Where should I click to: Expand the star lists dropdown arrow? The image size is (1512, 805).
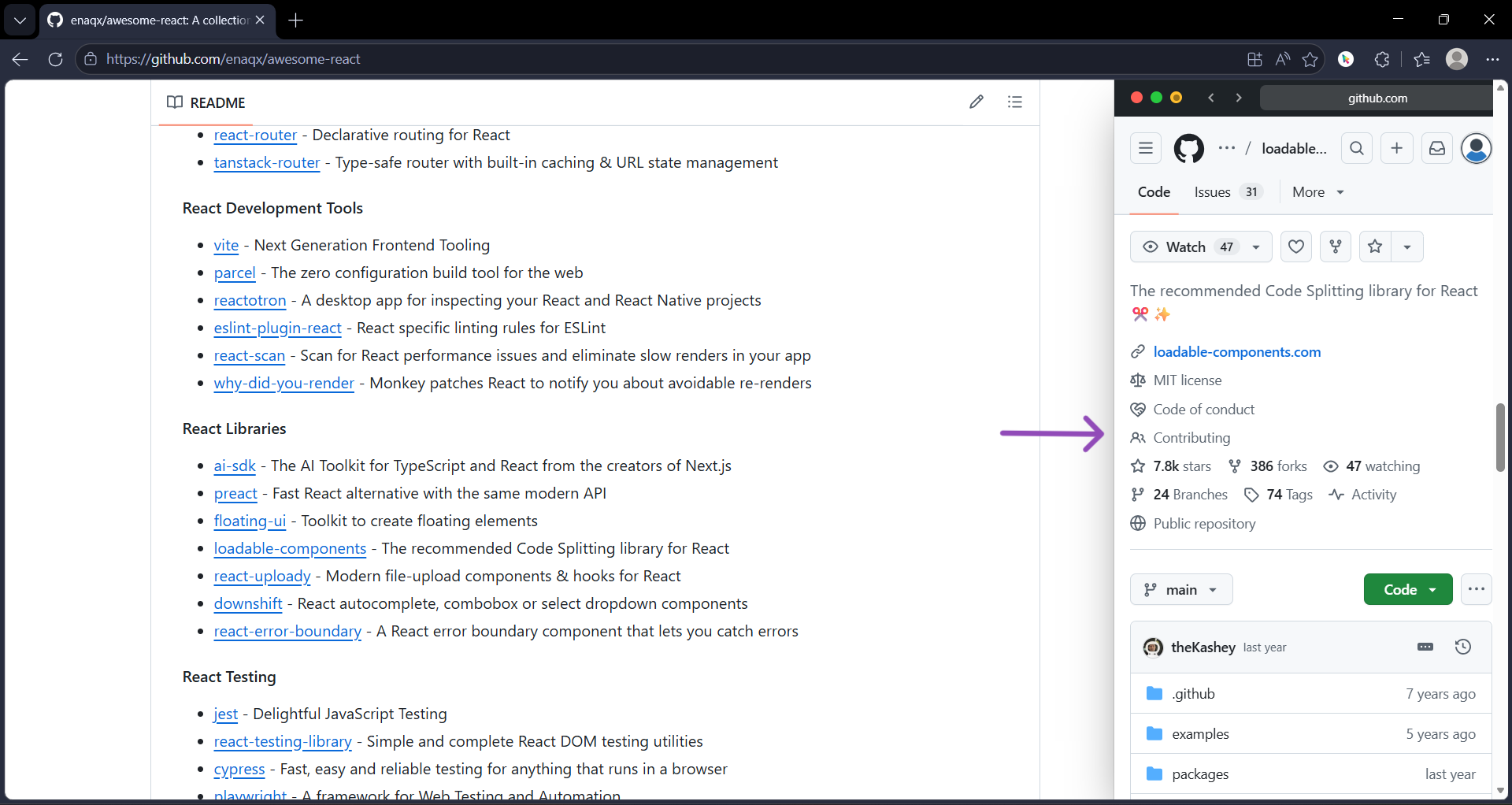click(1407, 247)
